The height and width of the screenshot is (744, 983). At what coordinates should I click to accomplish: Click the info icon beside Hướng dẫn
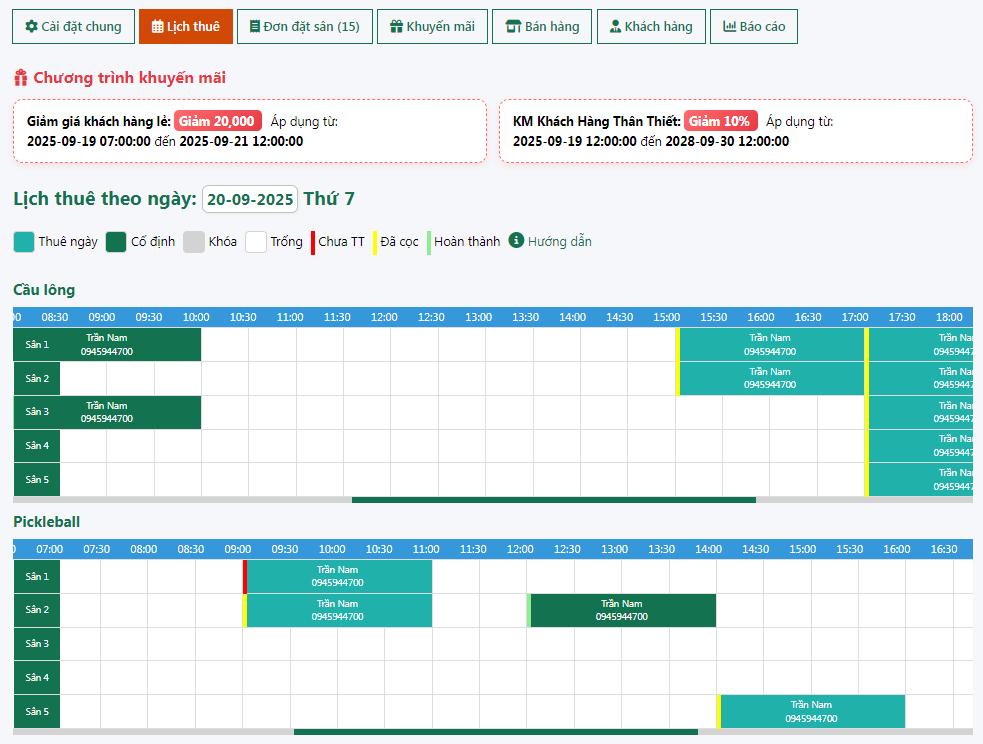click(516, 241)
